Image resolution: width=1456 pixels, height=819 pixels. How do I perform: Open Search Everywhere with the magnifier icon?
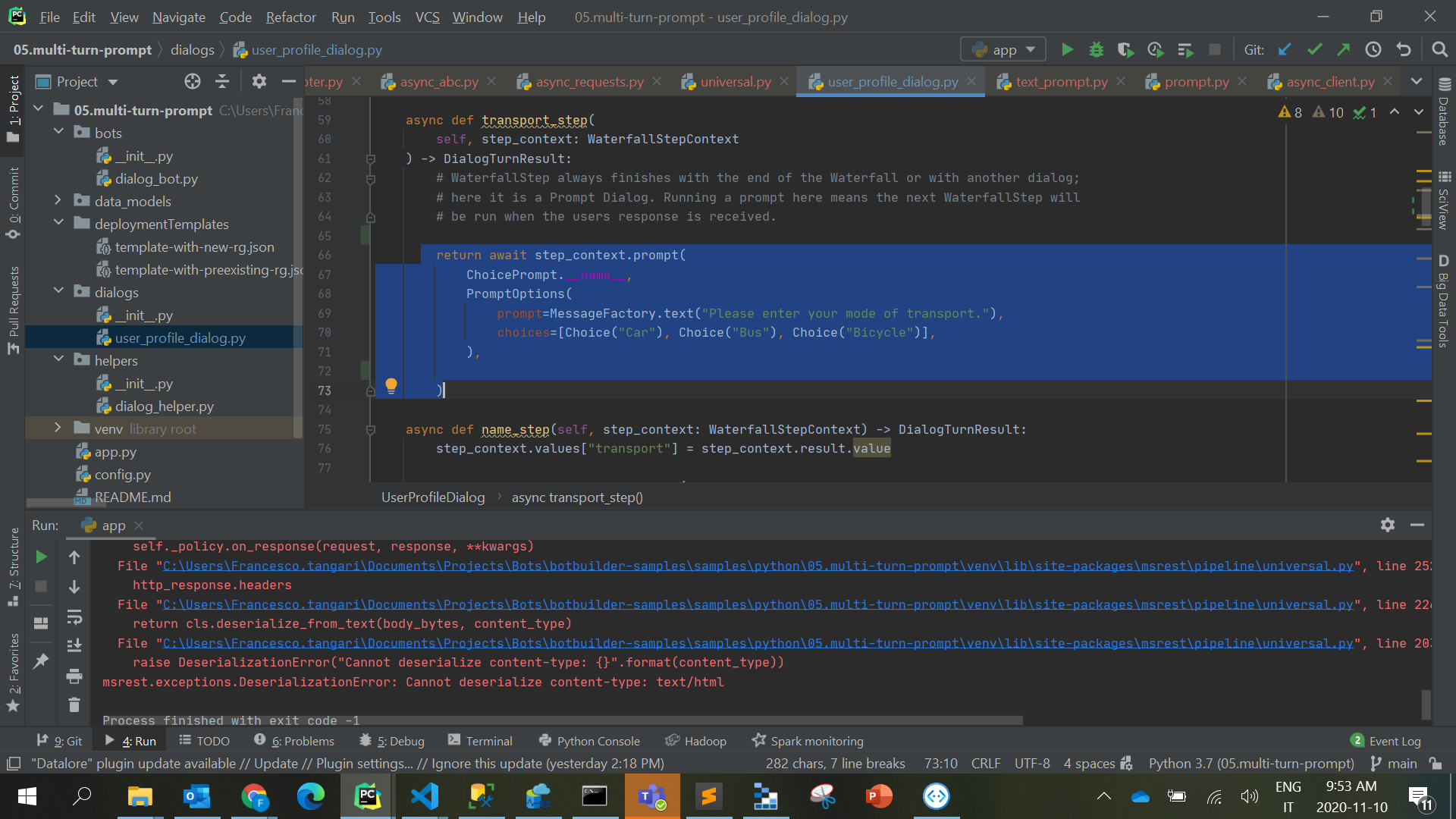coord(1440,49)
